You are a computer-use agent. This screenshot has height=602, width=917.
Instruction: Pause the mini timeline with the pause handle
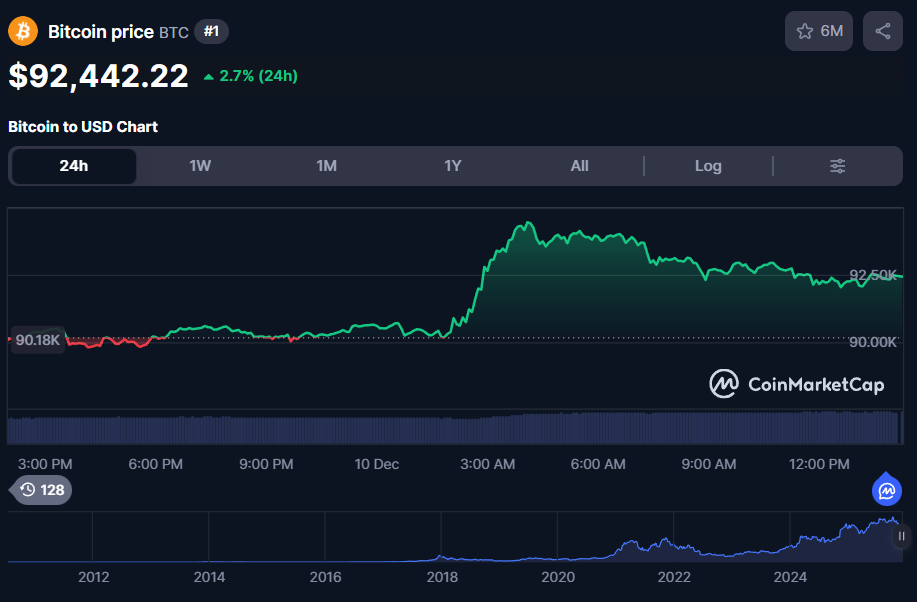pyautogui.click(x=901, y=536)
